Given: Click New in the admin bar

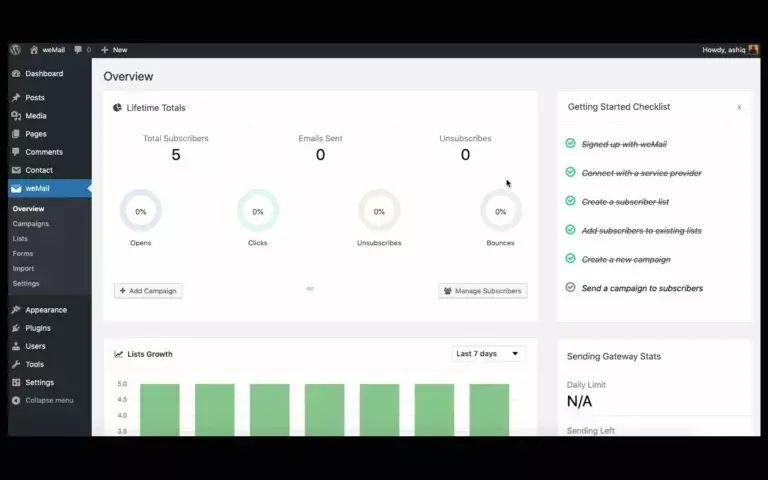Looking at the screenshot, I should (120, 49).
